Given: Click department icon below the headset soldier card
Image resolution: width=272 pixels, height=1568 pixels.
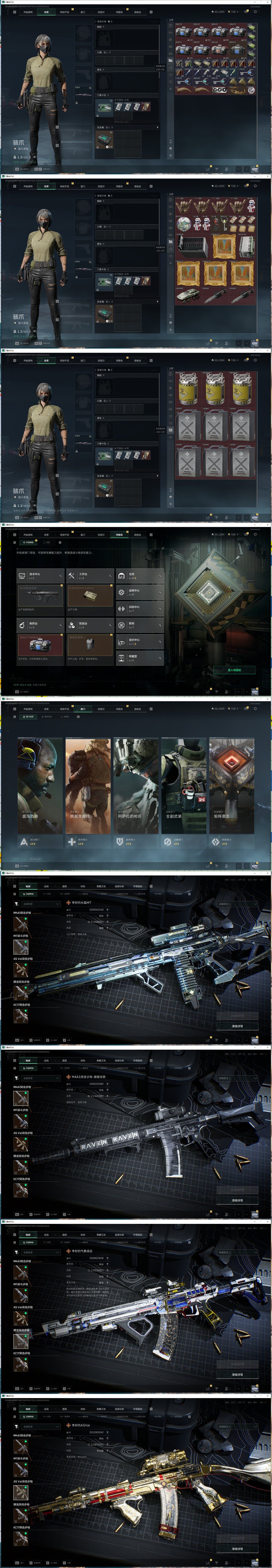Looking at the screenshot, I should (24, 842).
